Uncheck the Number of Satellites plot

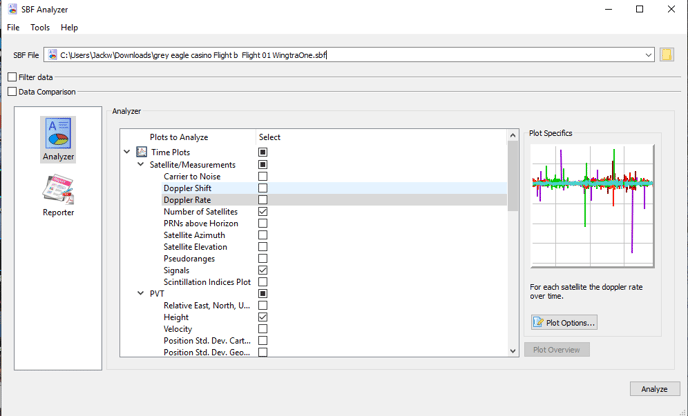pos(263,212)
